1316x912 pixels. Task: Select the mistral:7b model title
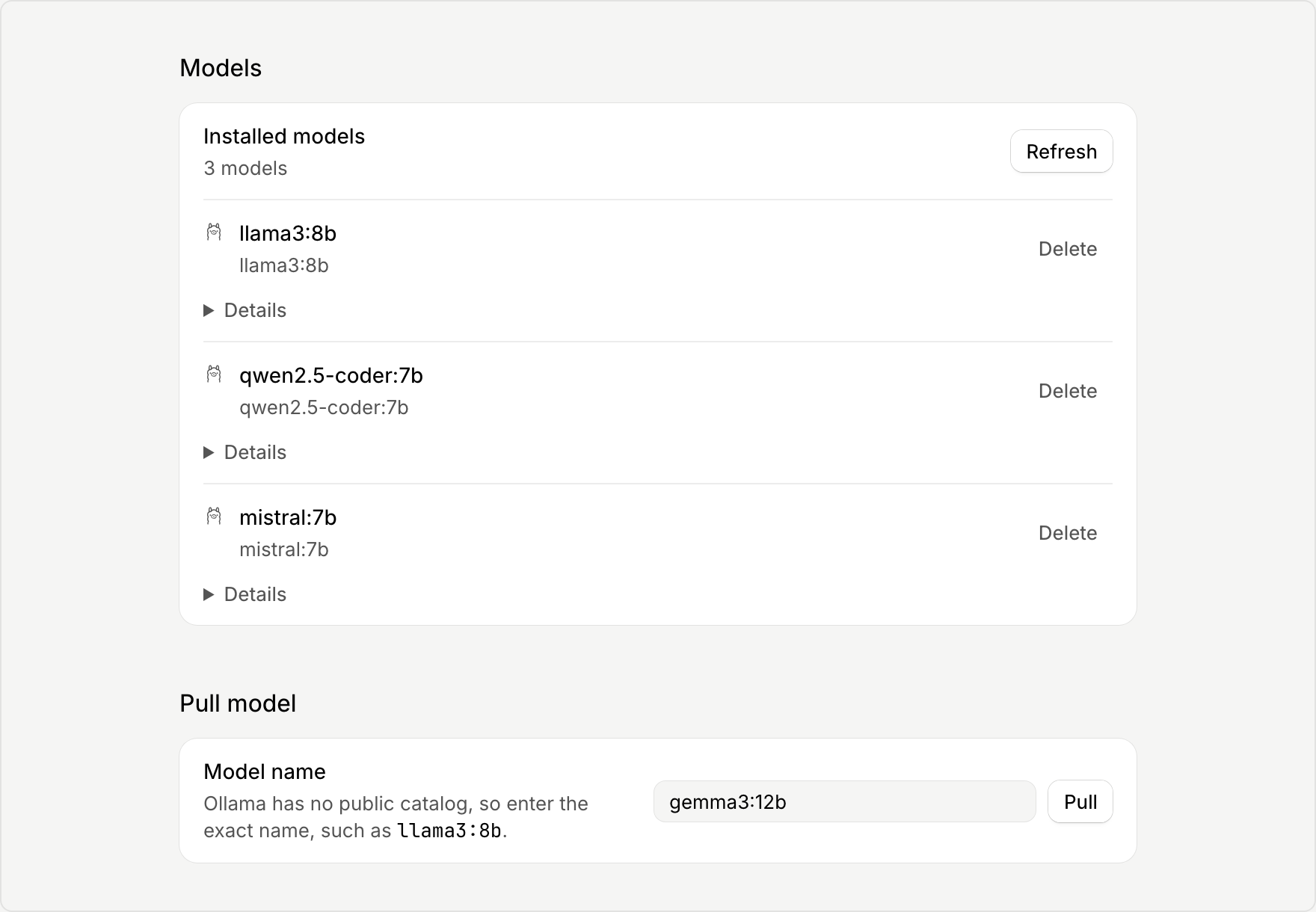click(288, 517)
